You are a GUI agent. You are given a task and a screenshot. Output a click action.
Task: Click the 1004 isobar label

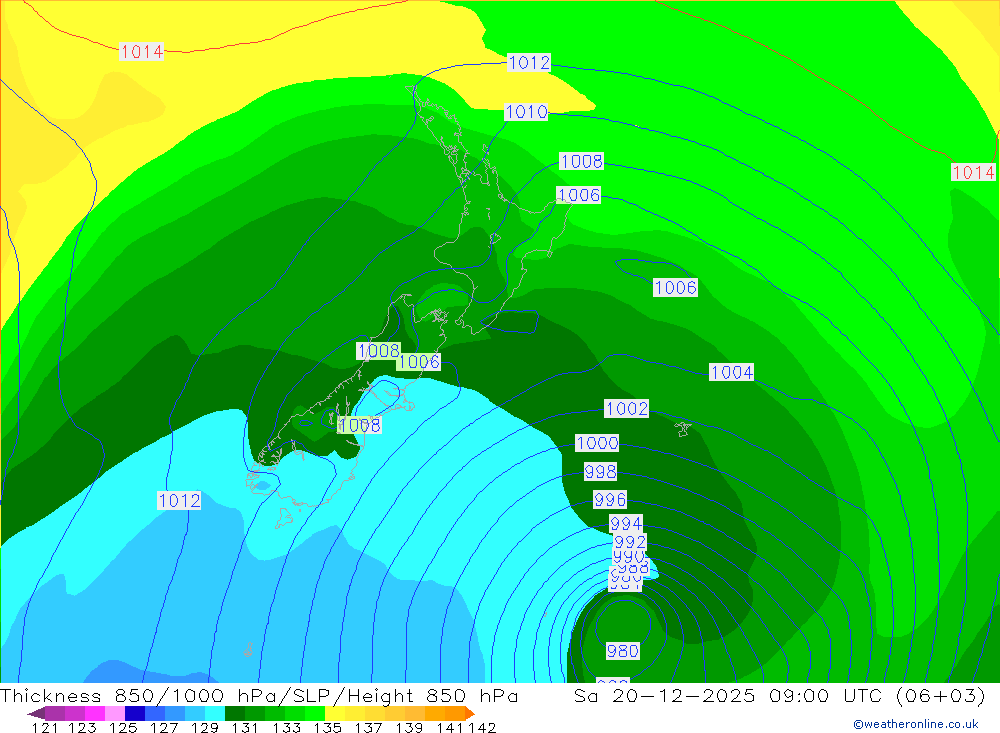click(x=732, y=372)
